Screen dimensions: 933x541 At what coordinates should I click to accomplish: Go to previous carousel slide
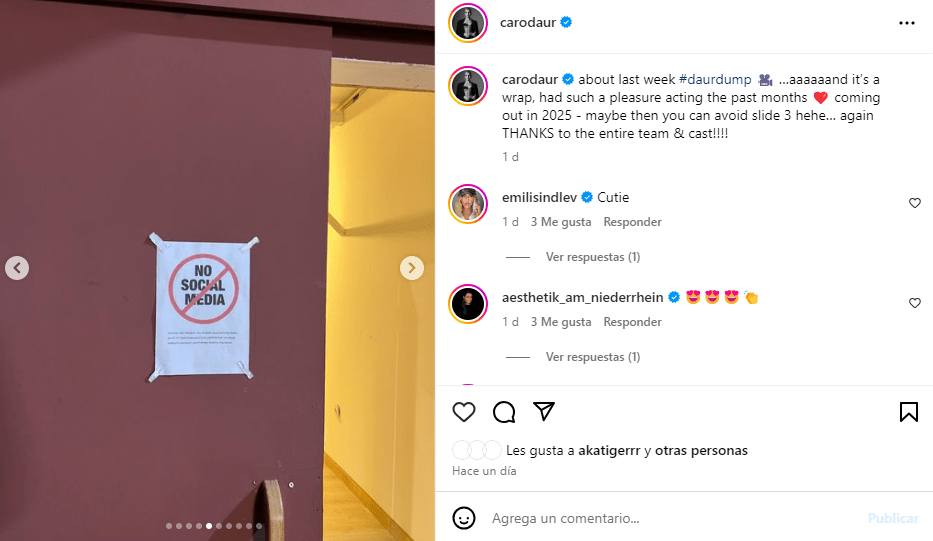17,268
